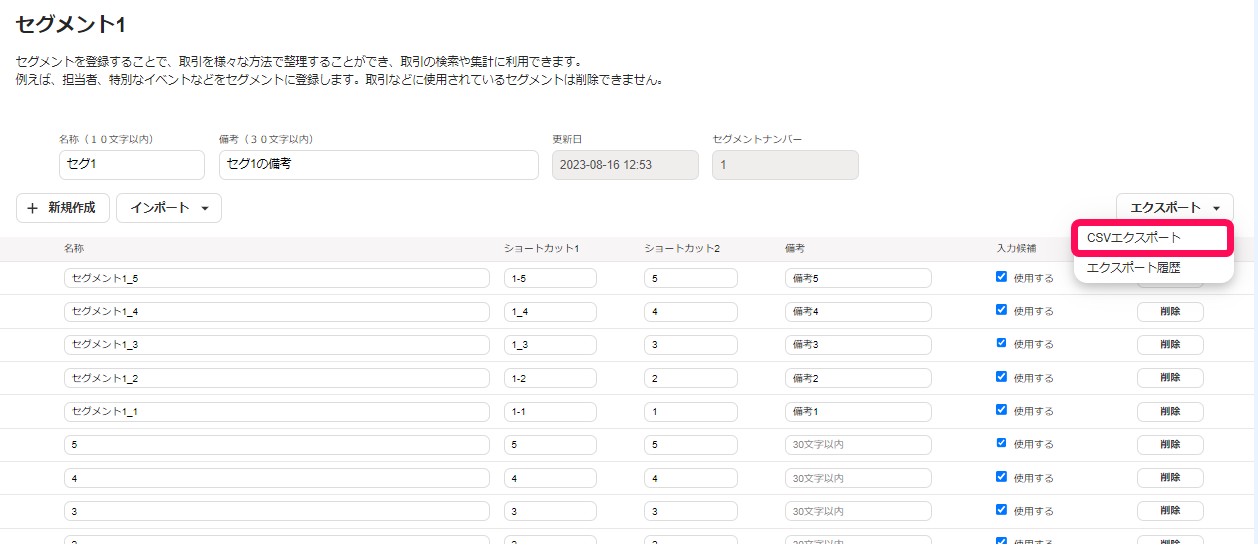Click the ショートカット2 column header
Viewport: 1258px width, 544px height.
point(682,248)
